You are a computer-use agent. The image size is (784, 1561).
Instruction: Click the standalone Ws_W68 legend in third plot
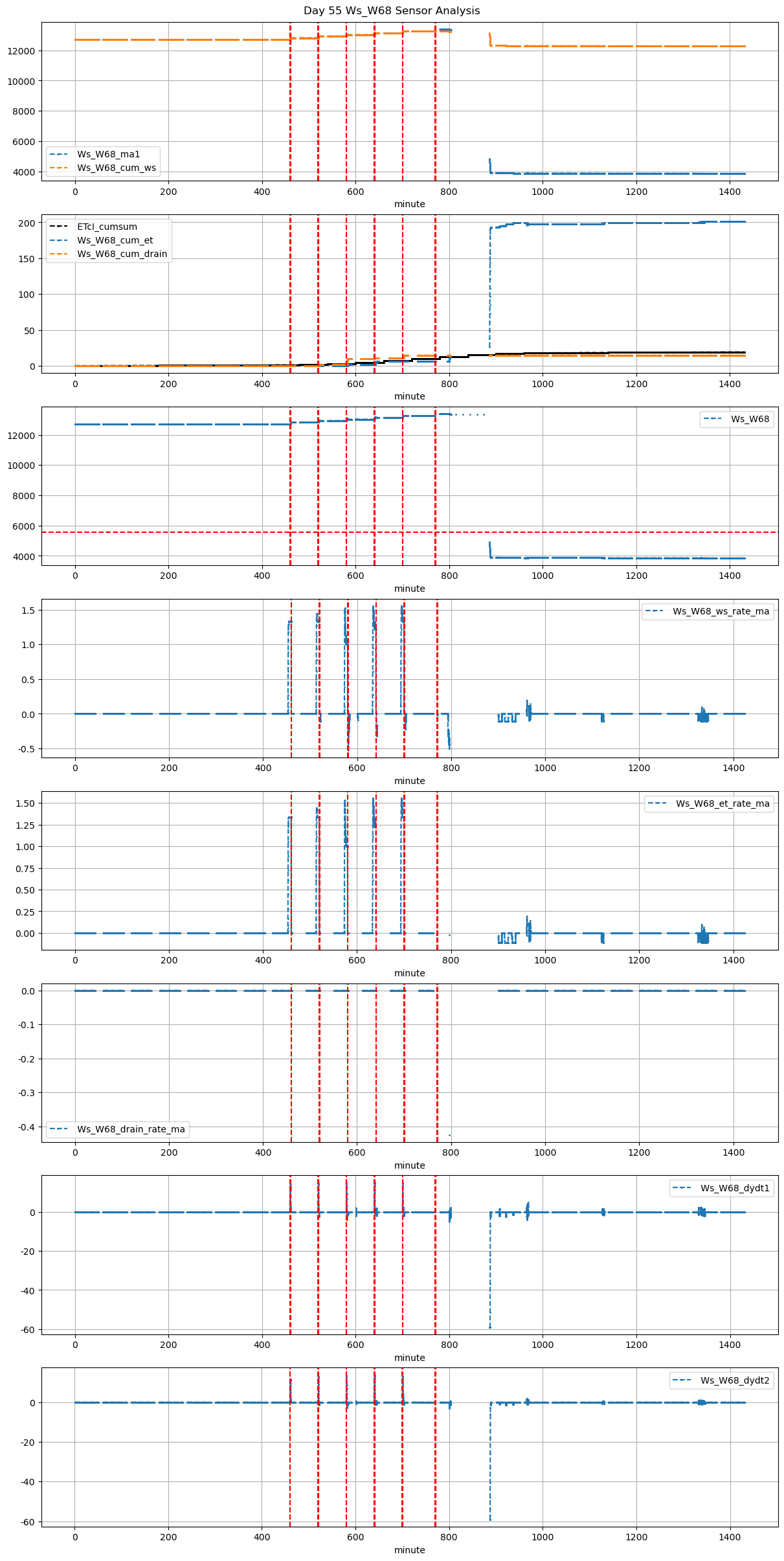738,420
